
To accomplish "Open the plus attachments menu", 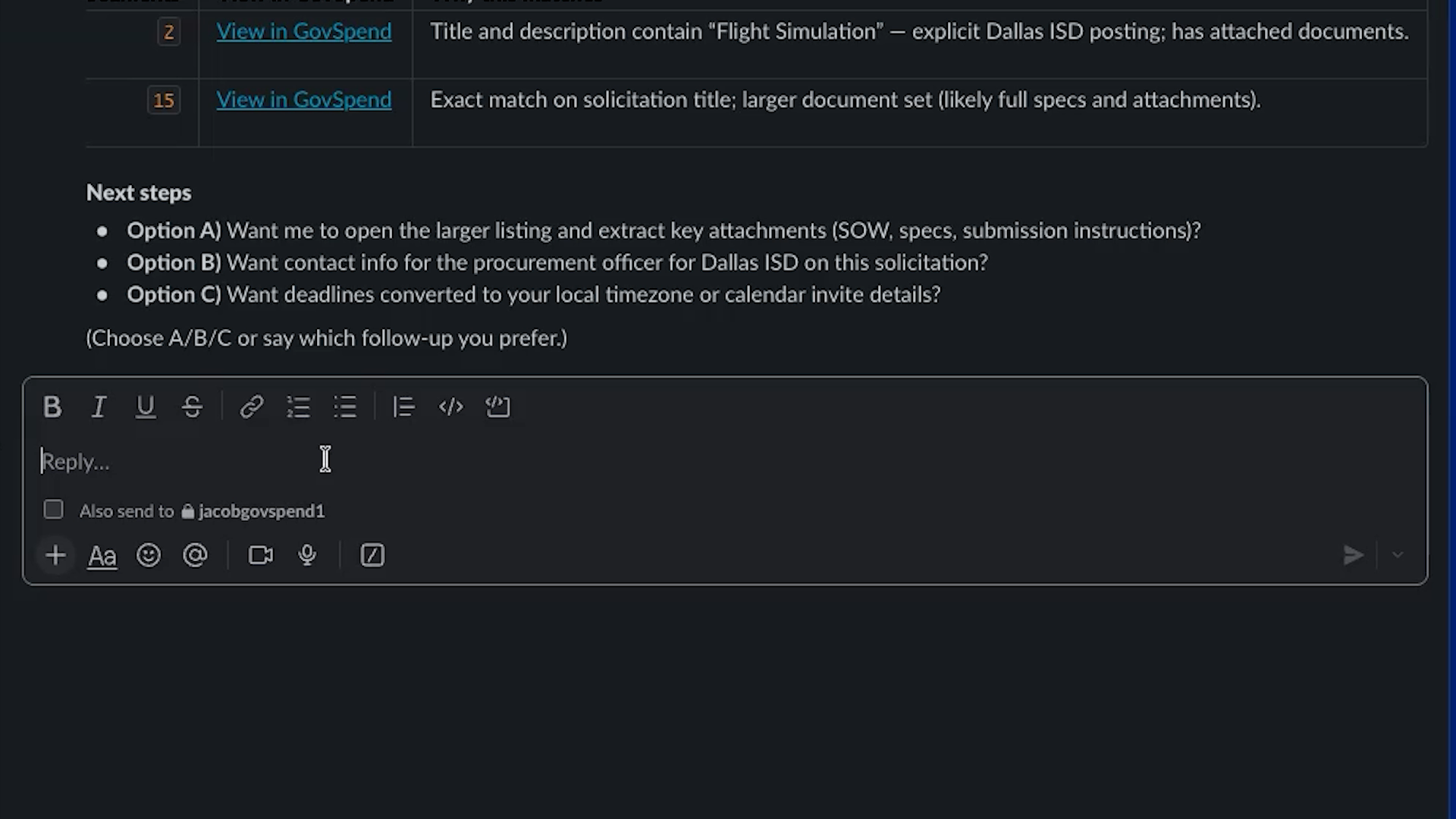I will click(x=55, y=556).
